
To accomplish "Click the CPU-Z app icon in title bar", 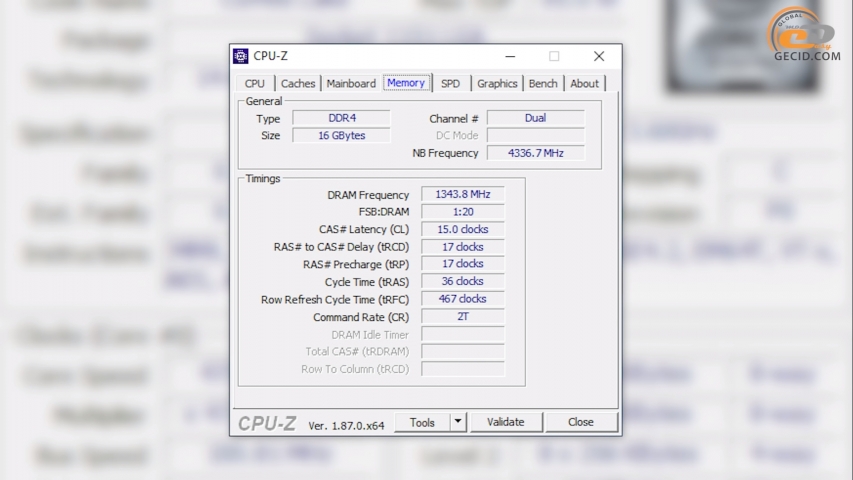I will point(240,56).
